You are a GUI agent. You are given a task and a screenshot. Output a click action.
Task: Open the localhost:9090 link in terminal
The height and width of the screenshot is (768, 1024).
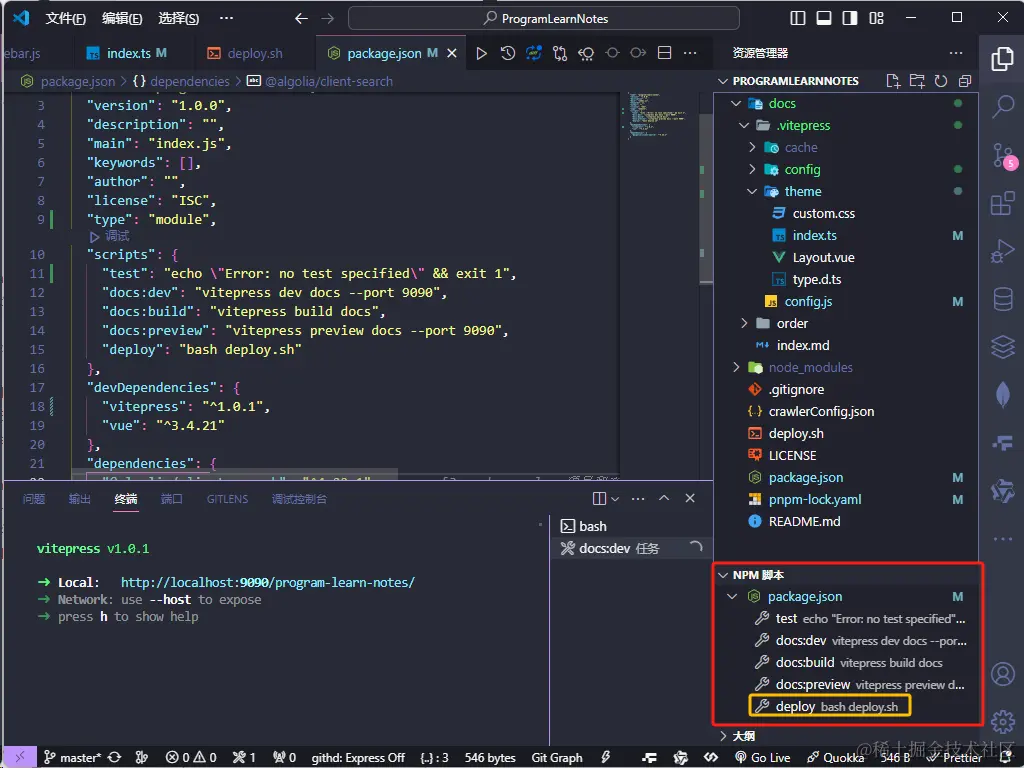pyautogui.click(x=268, y=582)
